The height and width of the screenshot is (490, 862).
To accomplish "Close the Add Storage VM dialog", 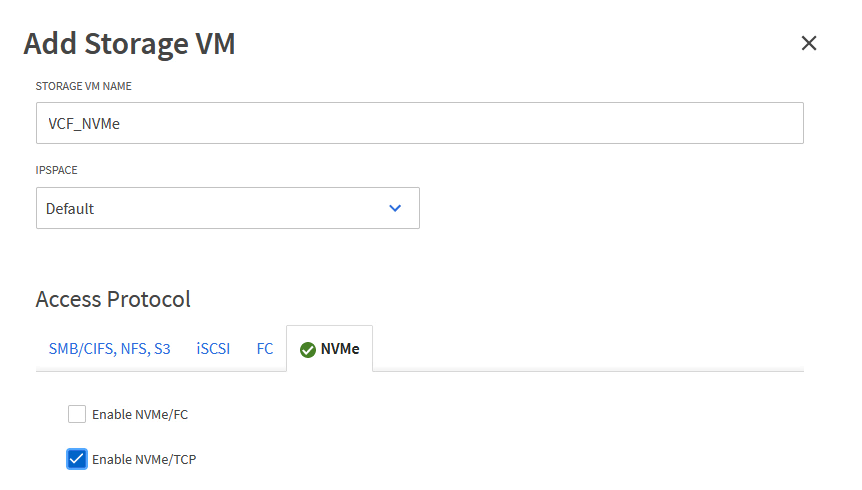I will pyautogui.click(x=809, y=43).
